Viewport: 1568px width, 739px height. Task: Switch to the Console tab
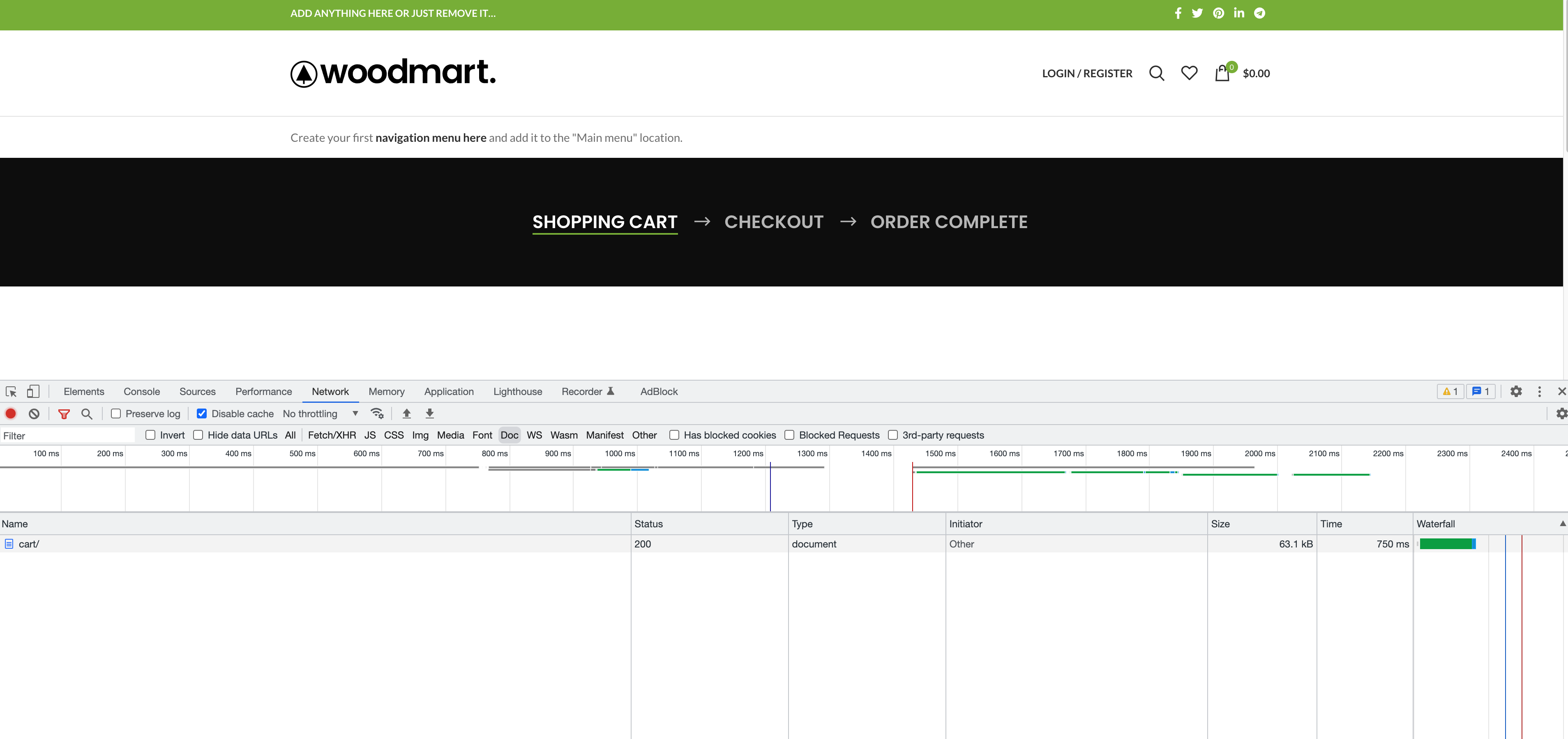point(141,391)
